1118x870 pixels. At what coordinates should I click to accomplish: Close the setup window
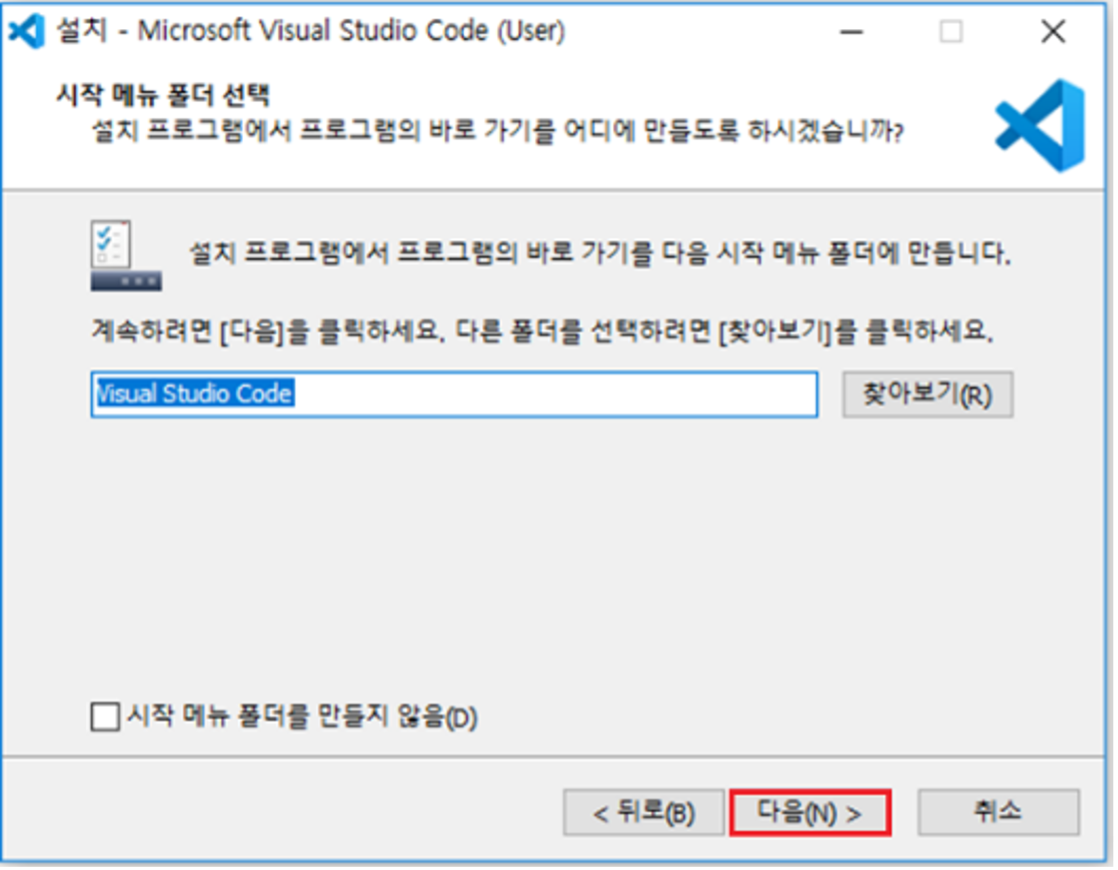(1053, 31)
